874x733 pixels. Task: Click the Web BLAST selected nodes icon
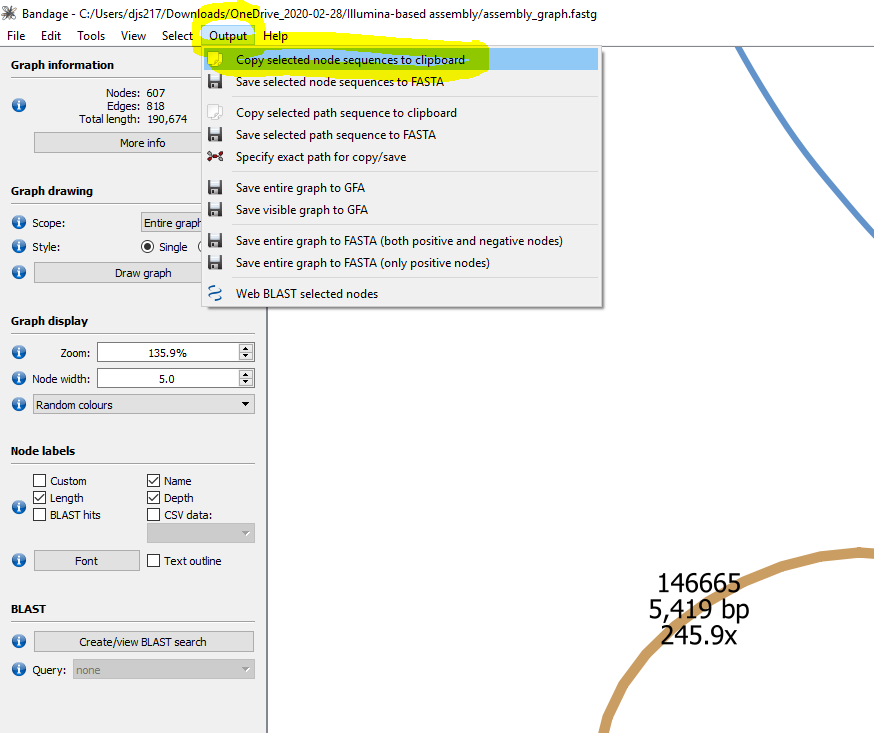pos(215,294)
